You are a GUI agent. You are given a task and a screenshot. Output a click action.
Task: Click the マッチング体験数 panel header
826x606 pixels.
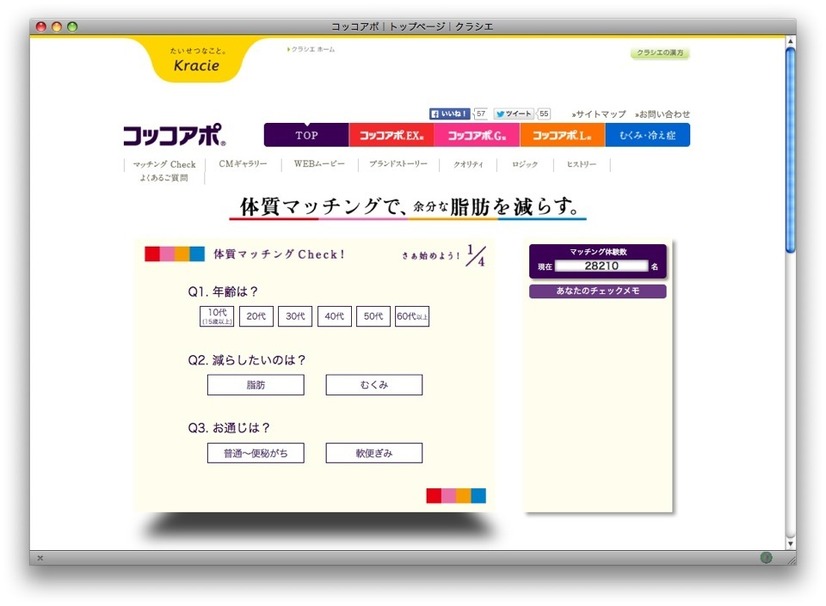click(598, 252)
